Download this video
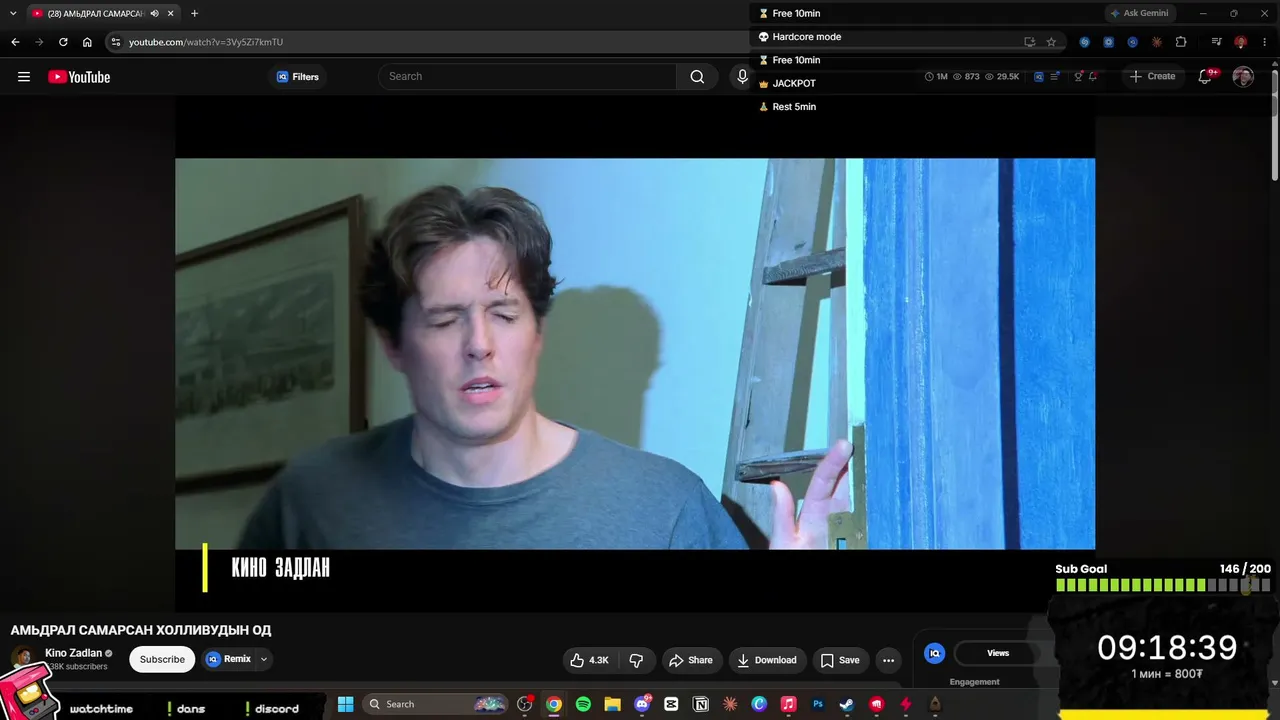This screenshot has width=1280, height=720. tap(767, 660)
